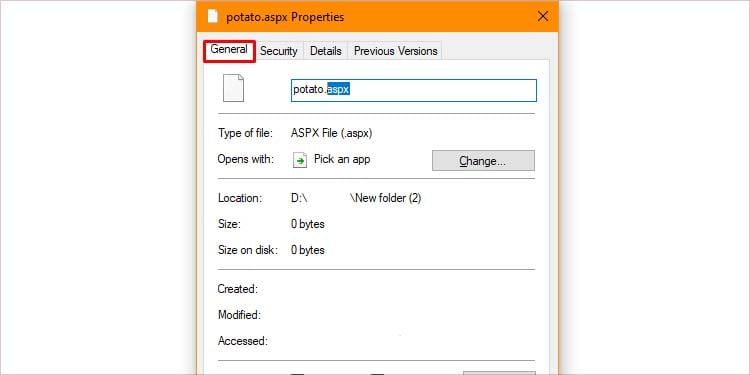Click the highlighted aspx extension text
The width and height of the screenshot is (750, 375).
pos(339,89)
